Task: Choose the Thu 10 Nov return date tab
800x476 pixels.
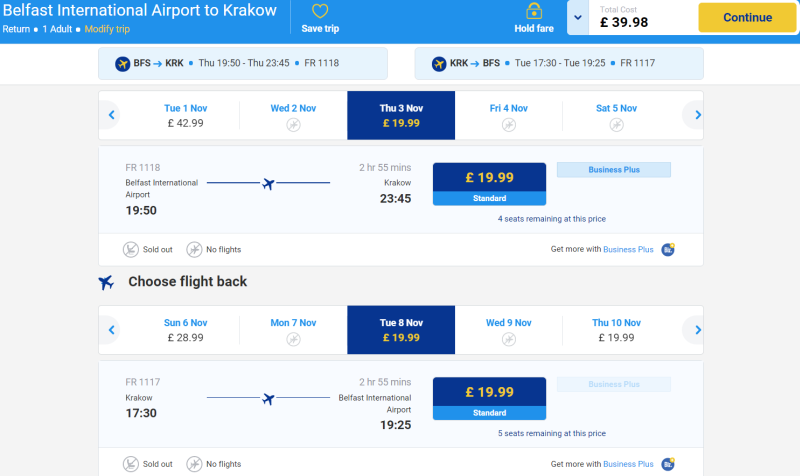Action: pyautogui.click(x=616, y=330)
